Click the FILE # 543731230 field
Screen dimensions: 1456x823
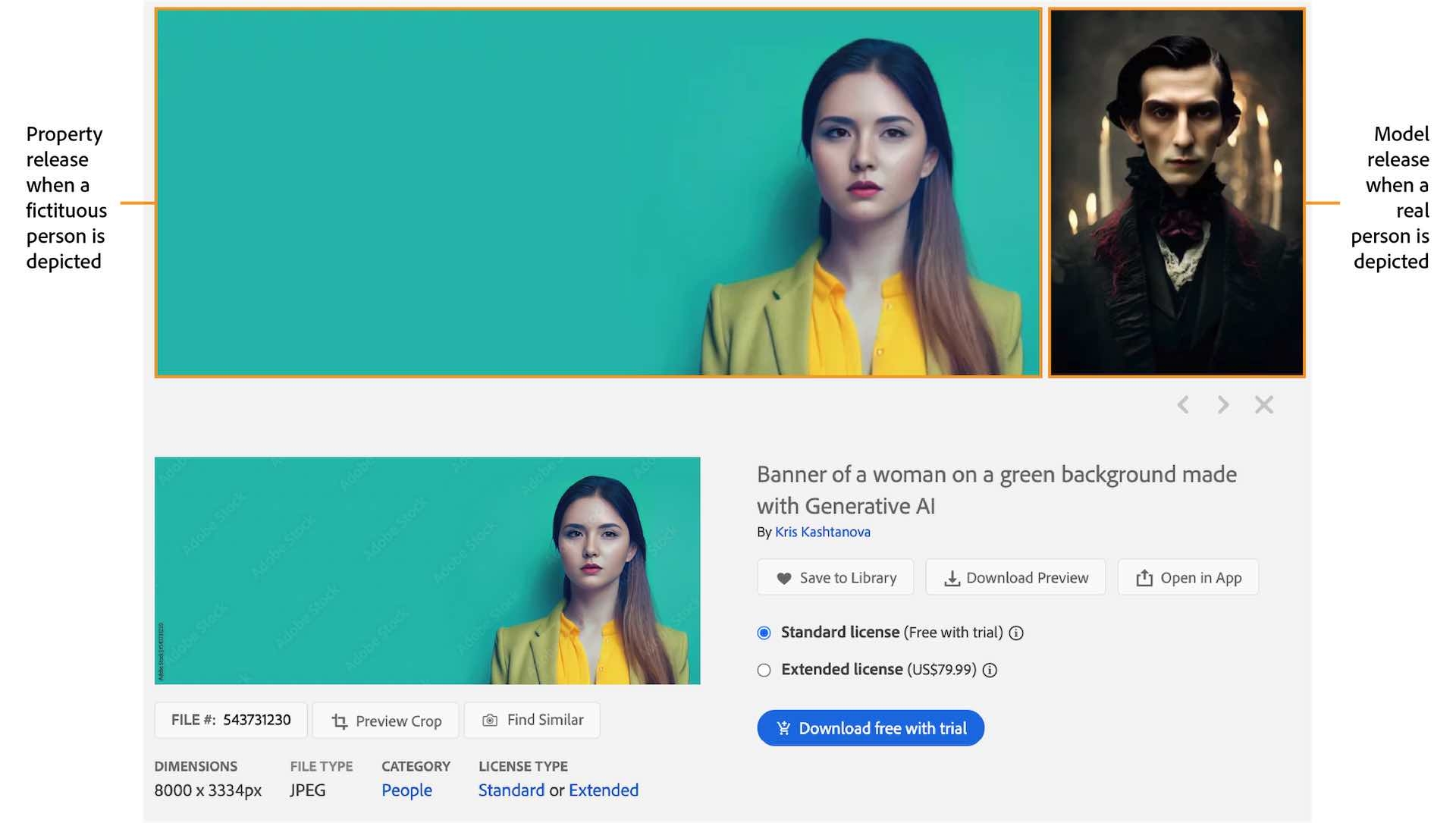pos(230,721)
